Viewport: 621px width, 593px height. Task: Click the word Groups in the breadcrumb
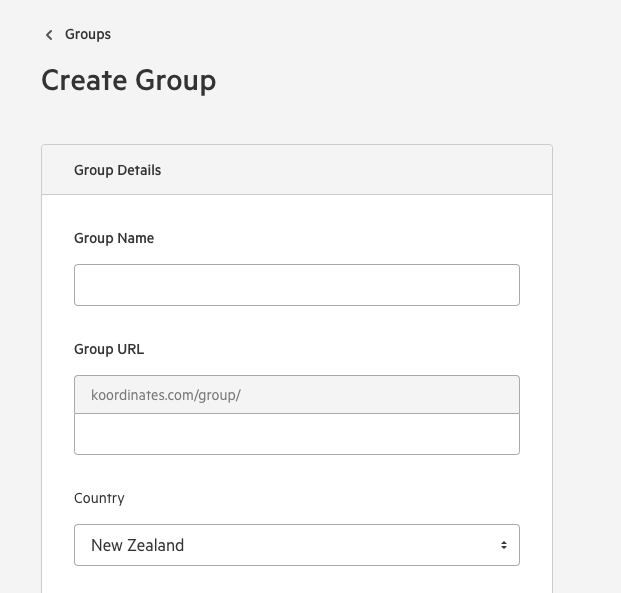pyautogui.click(x=88, y=34)
